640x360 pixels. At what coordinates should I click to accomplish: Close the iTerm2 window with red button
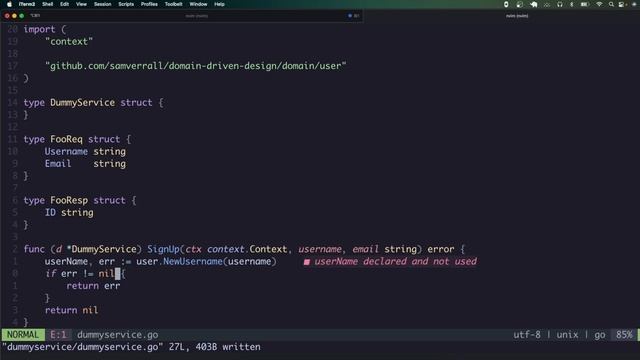[x=7, y=16]
